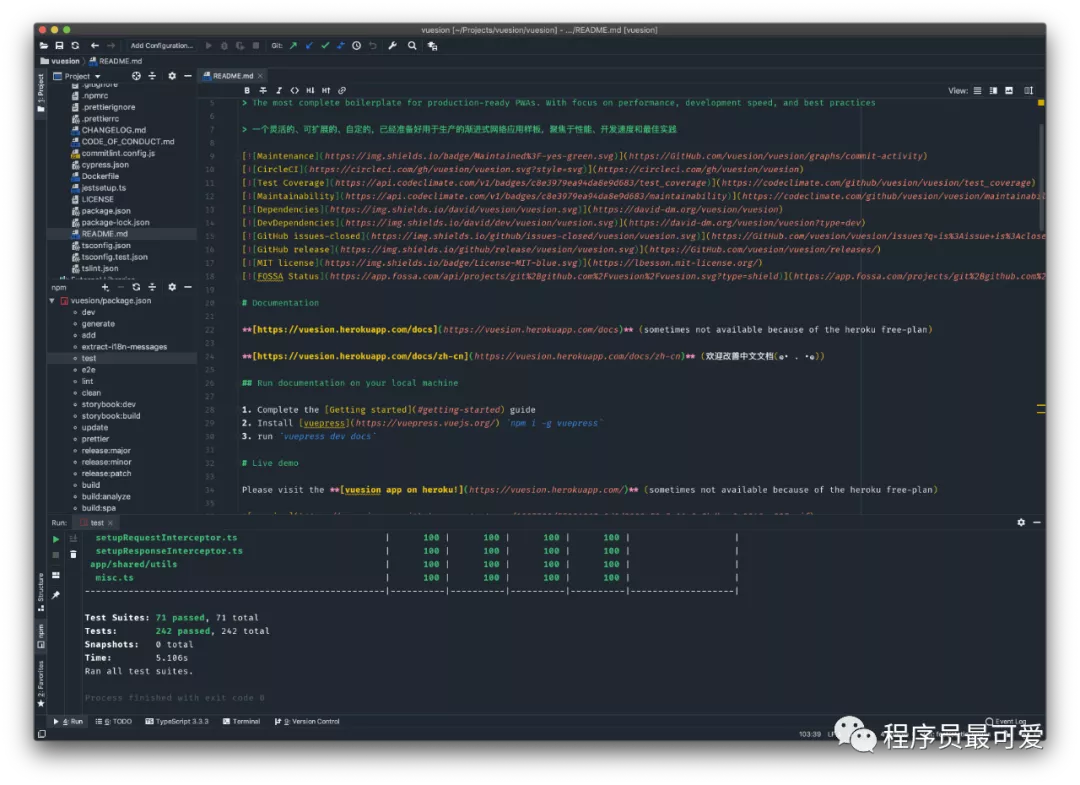Open the Favorites side tool window
The image size is (1080, 785).
[x=41, y=684]
